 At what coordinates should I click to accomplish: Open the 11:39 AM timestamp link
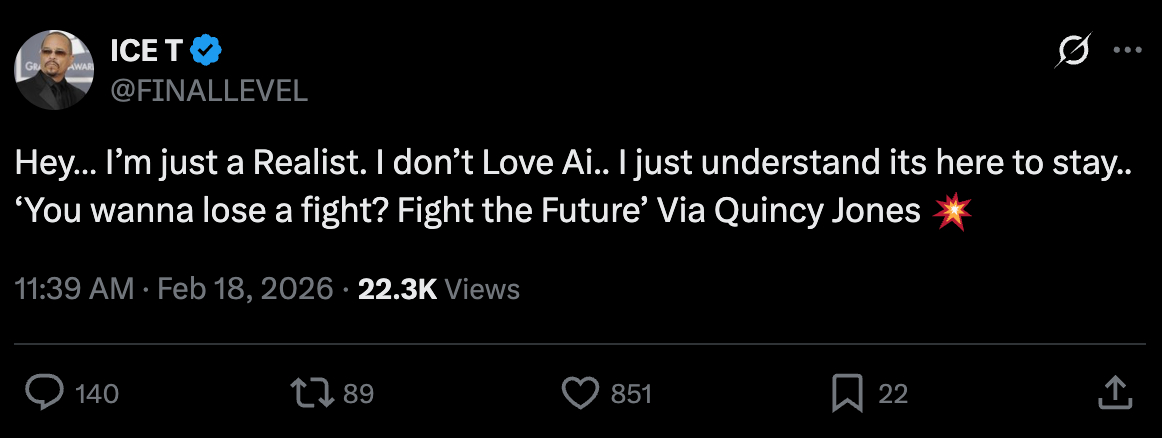(75, 289)
